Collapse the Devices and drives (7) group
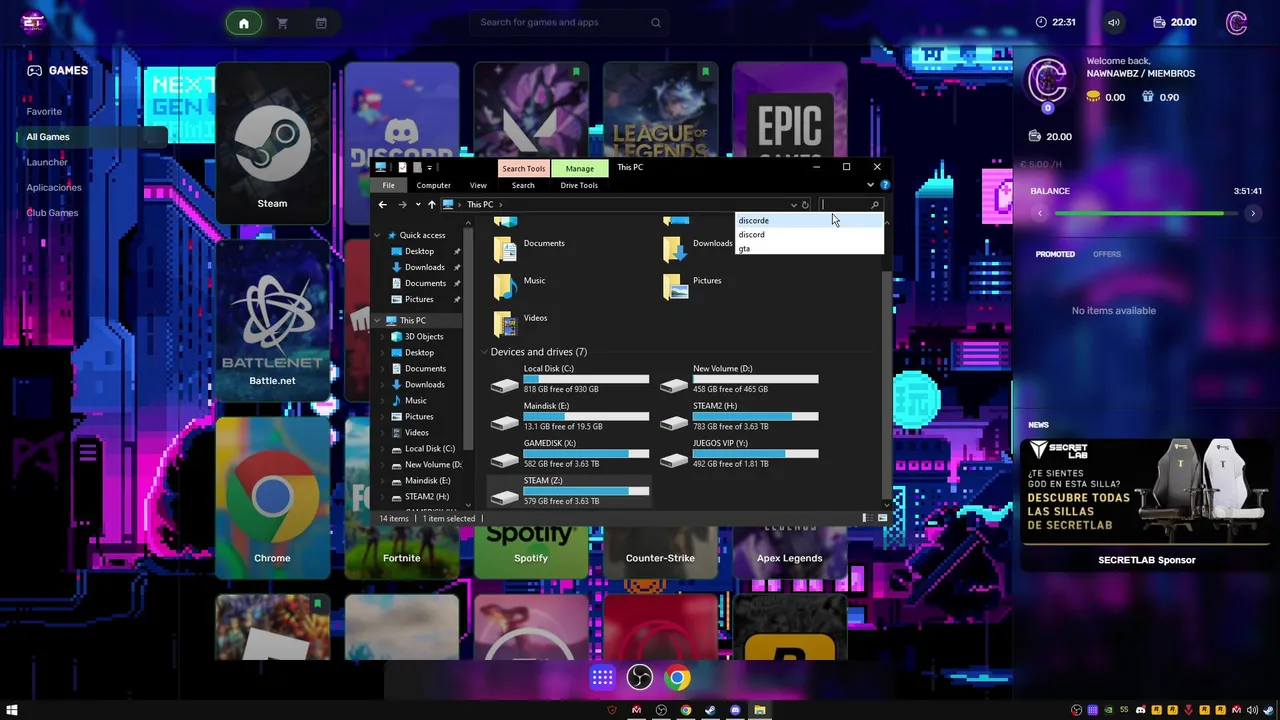Image resolution: width=1280 pixels, height=720 pixels. pyautogui.click(x=483, y=352)
